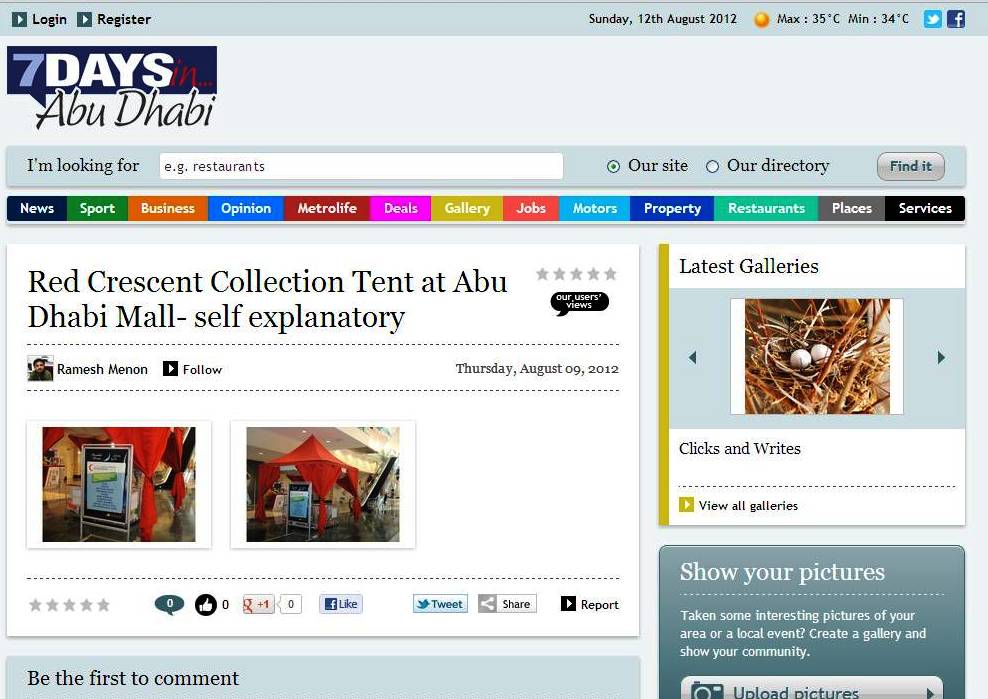Follow author Ramesh Menon
This screenshot has height=699, width=988.
pyautogui.click(x=193, y=369)
